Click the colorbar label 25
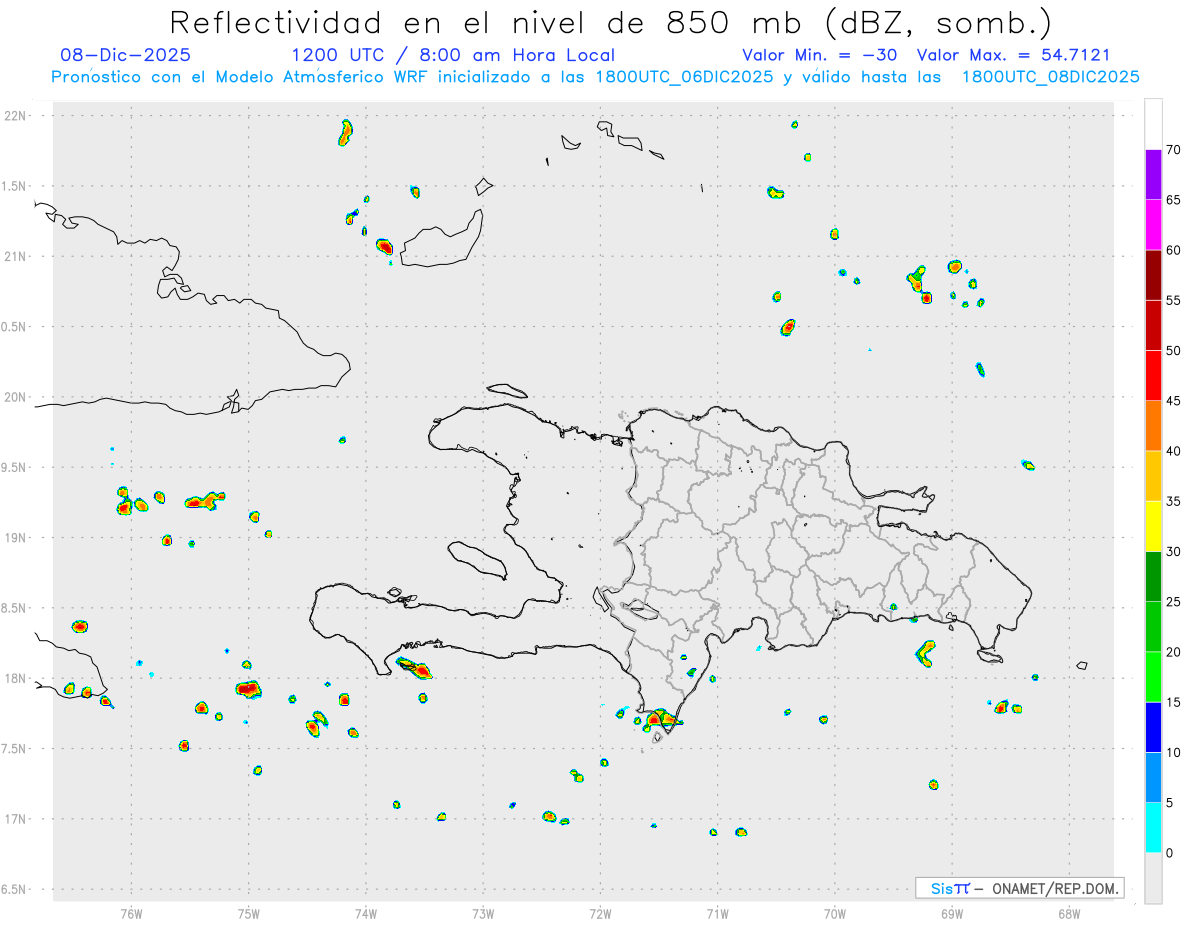The width and height of the screenshot is (1200, 927). [x=1173, y=602]
